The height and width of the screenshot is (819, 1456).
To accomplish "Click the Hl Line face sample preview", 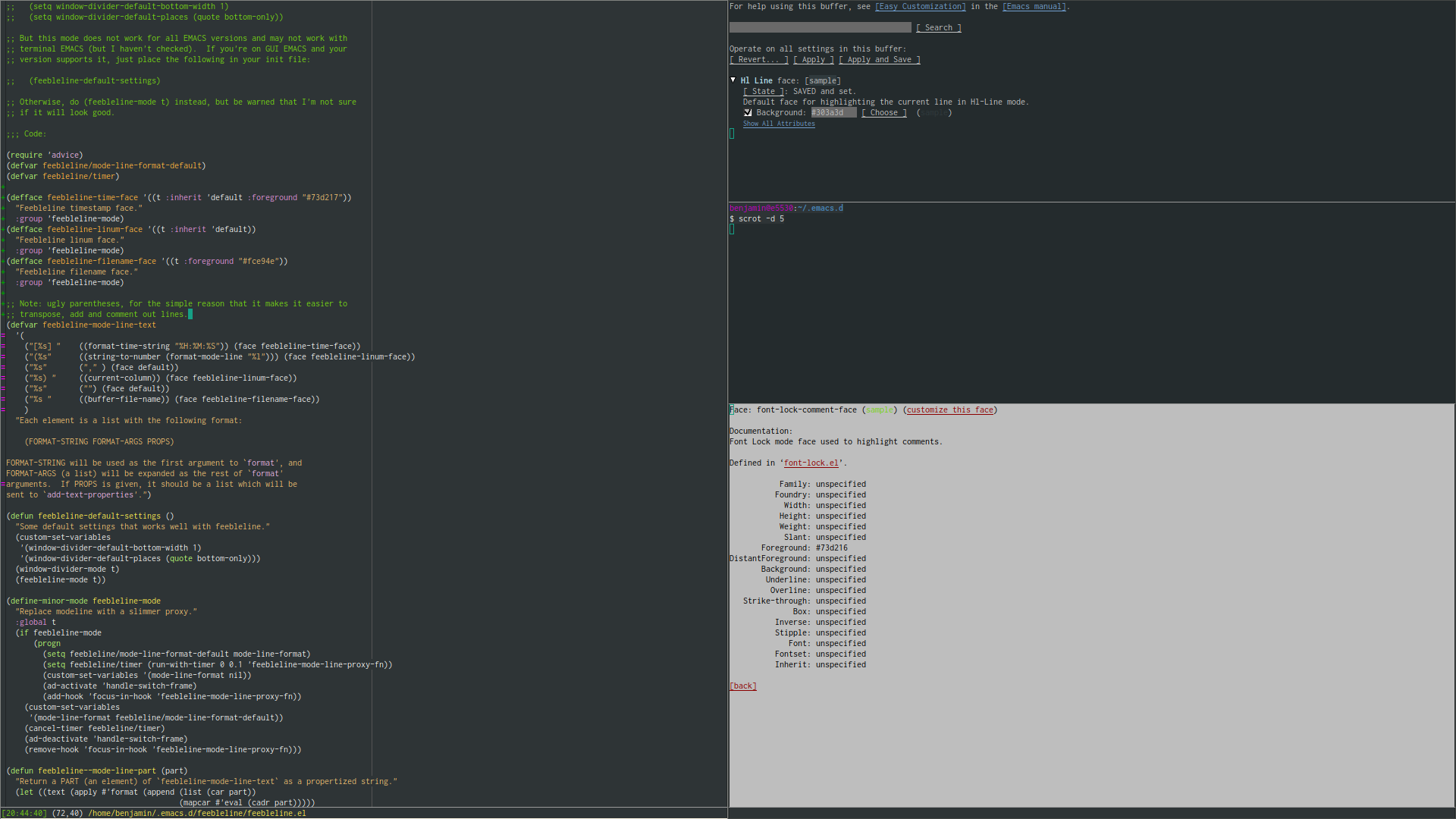I will (x=822, y=80).
